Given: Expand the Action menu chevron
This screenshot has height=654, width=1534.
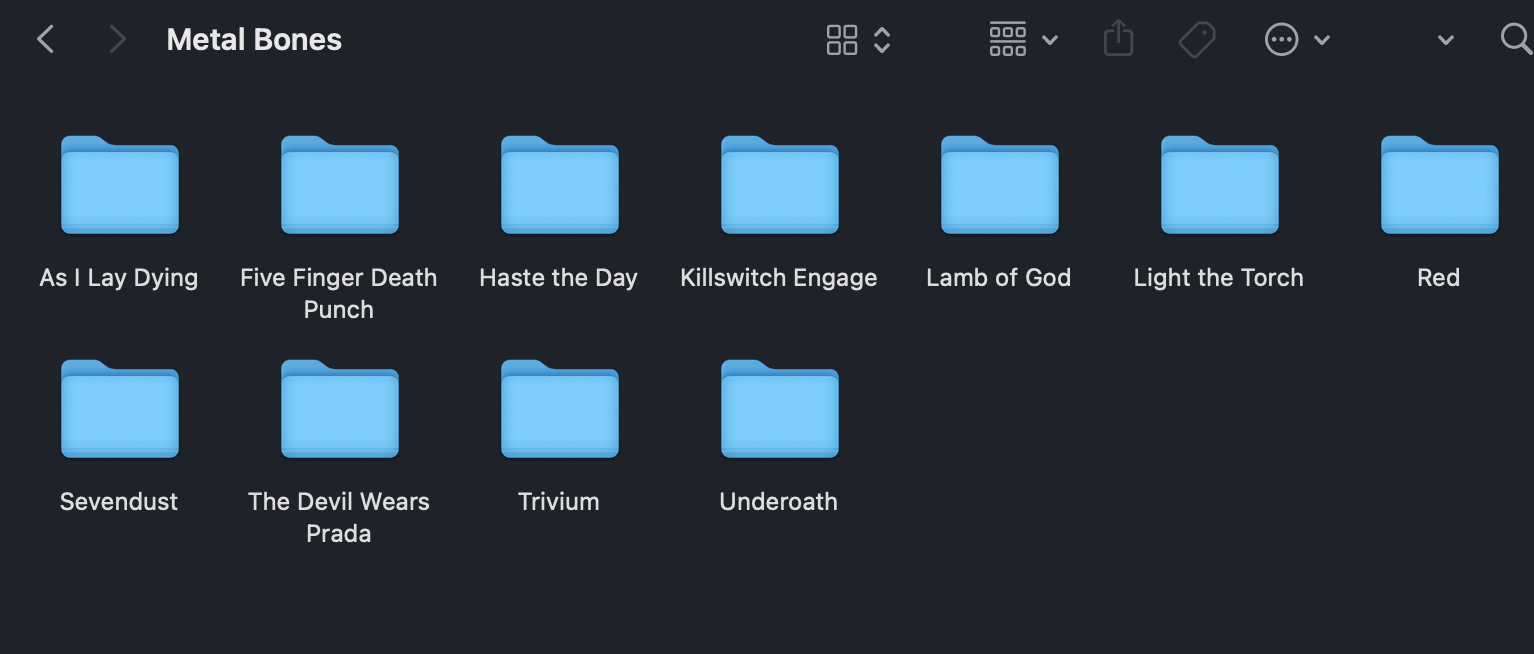Looking at the screenshot, I should [1322, 40].
